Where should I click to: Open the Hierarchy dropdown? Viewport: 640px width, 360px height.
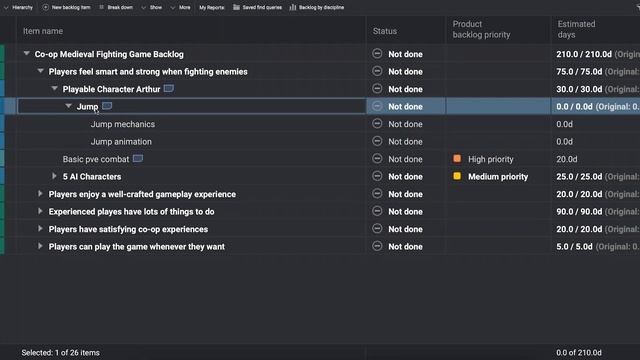[18, 7]
